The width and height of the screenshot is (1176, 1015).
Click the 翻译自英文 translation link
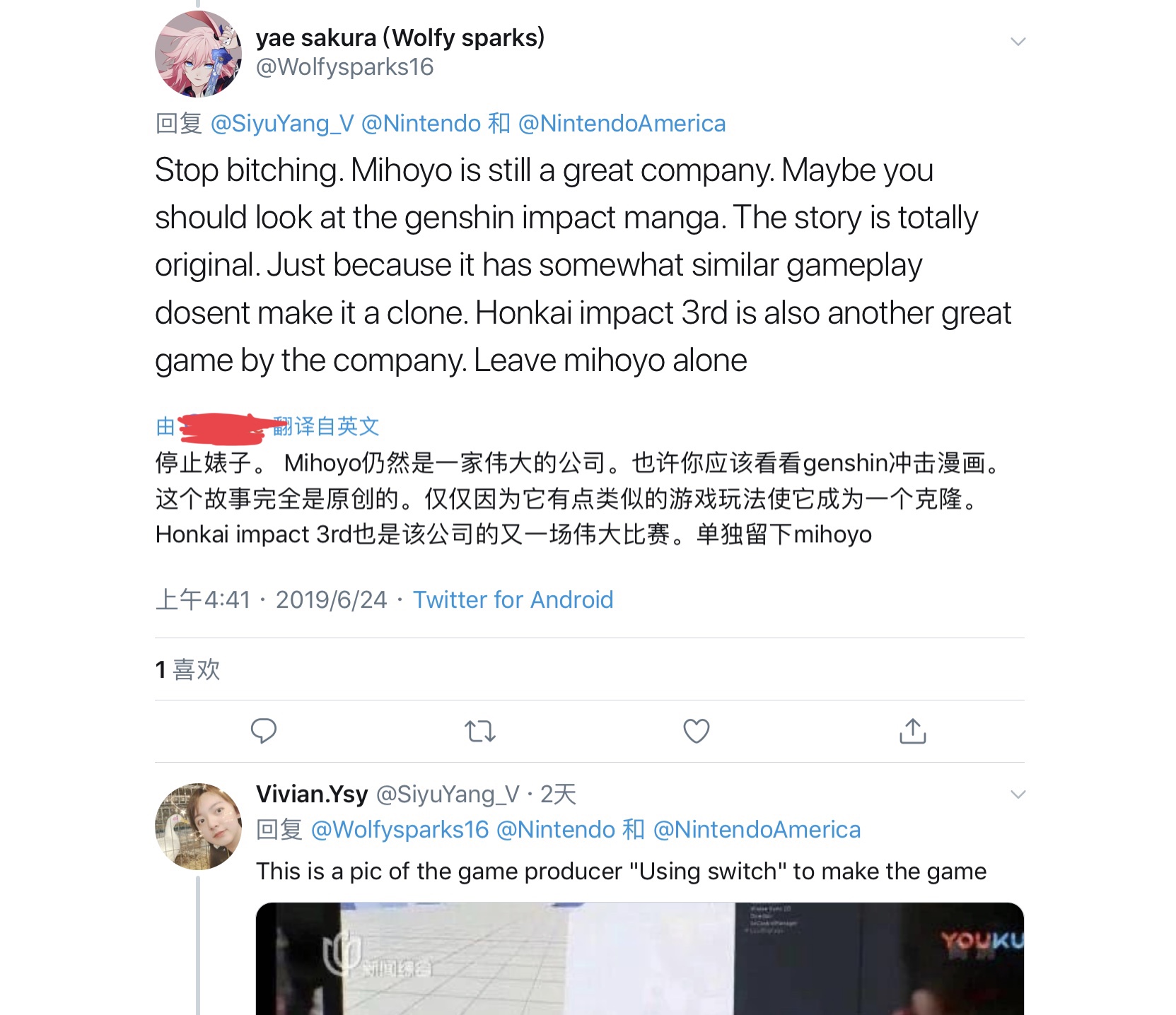click(327, 426)
